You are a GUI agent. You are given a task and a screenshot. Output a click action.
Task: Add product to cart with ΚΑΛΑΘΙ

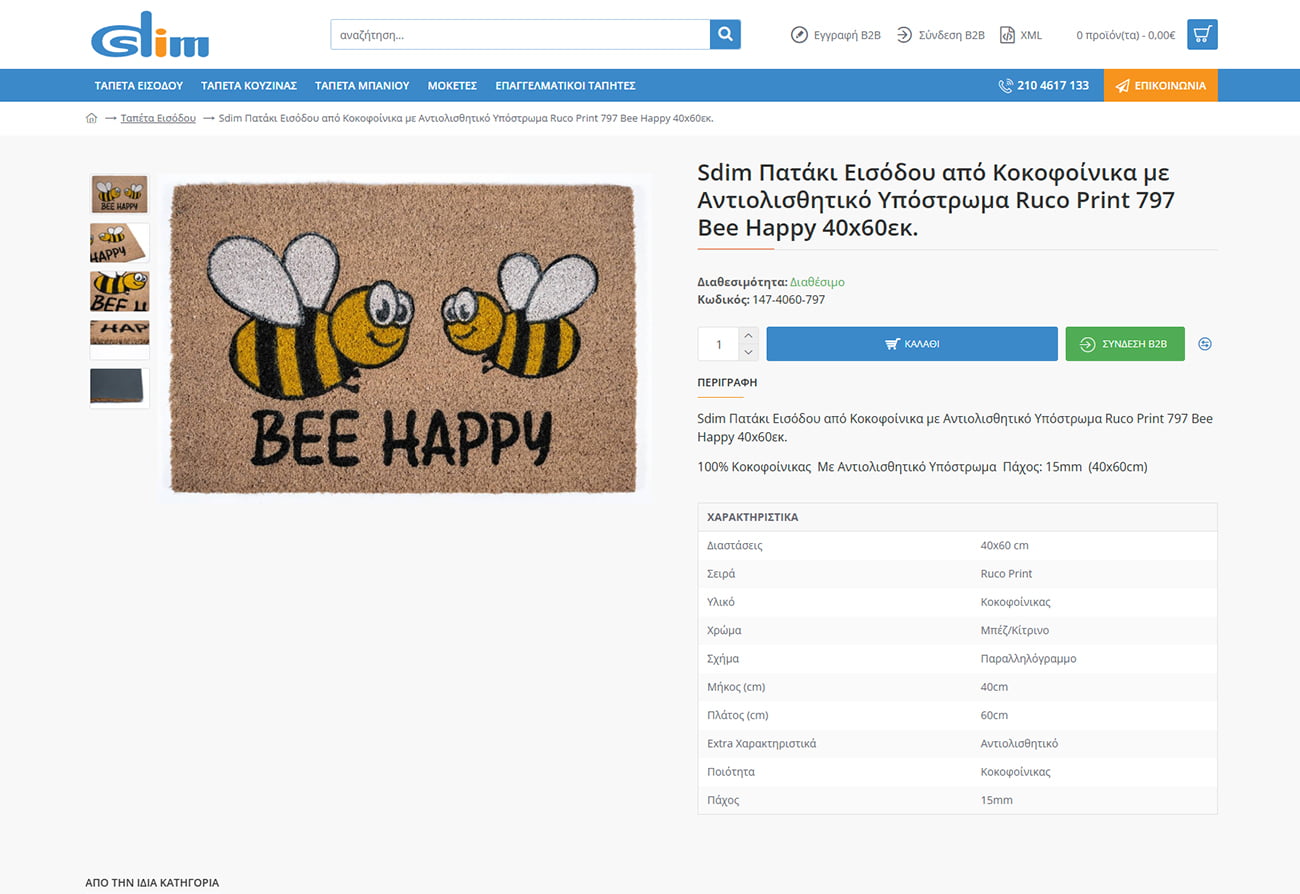[x=912, y=344]
